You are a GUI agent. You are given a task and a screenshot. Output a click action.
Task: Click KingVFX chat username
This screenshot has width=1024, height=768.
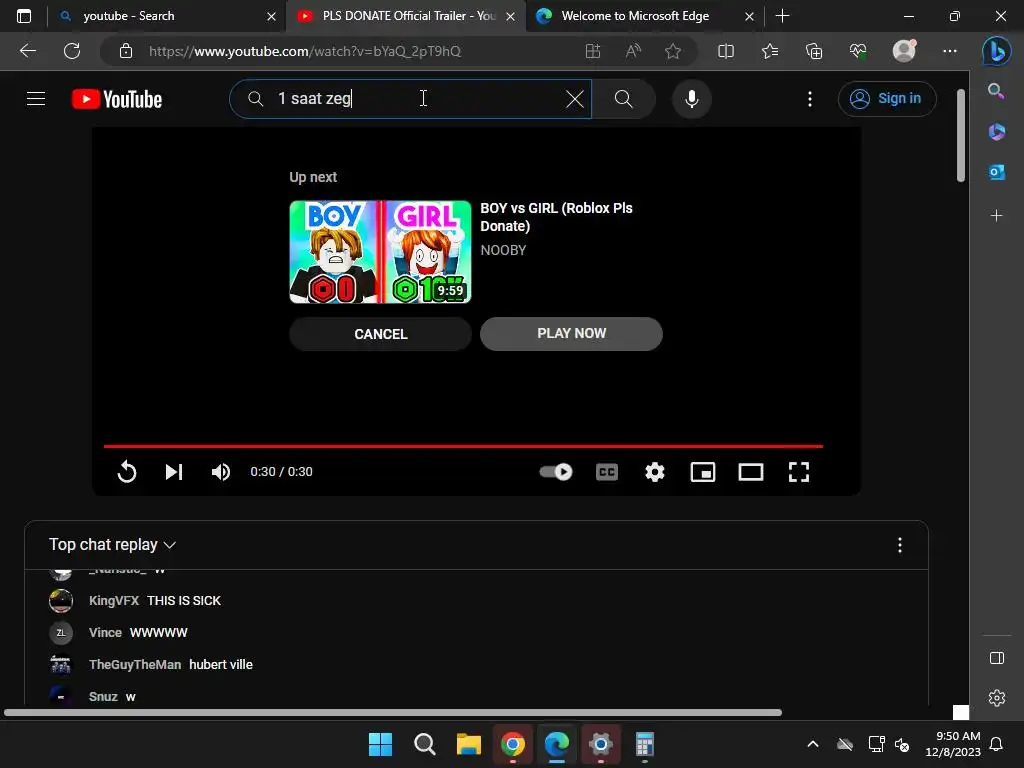[x=114, y=601]
